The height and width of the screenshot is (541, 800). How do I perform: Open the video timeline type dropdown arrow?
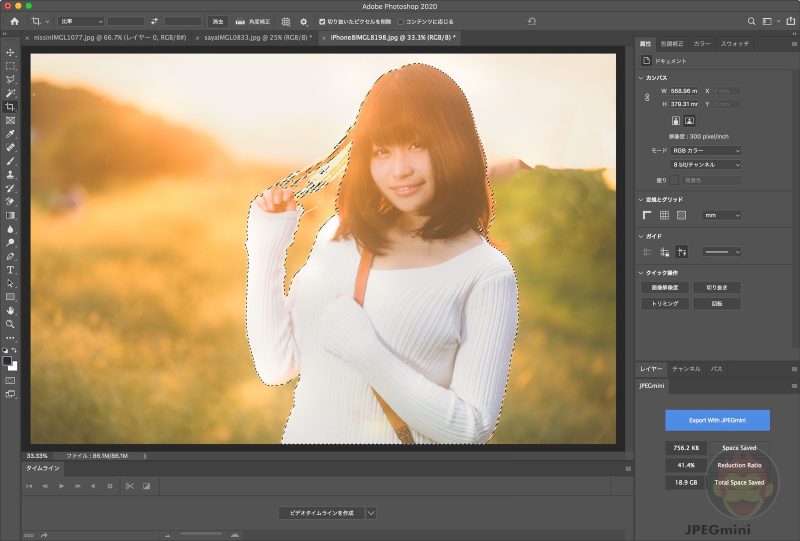(x=371, y=513)
